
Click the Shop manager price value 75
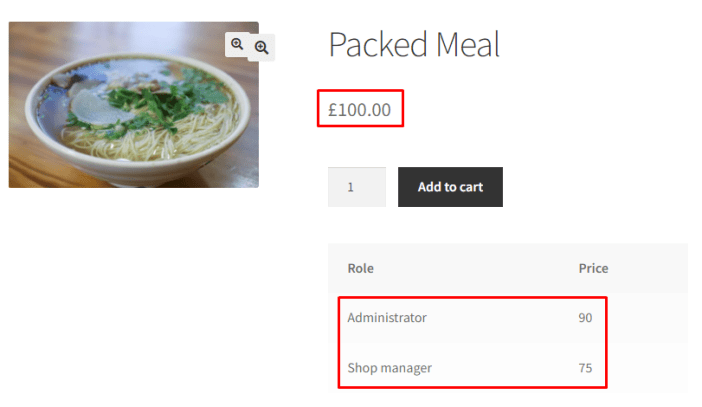[x=585, y=368]
